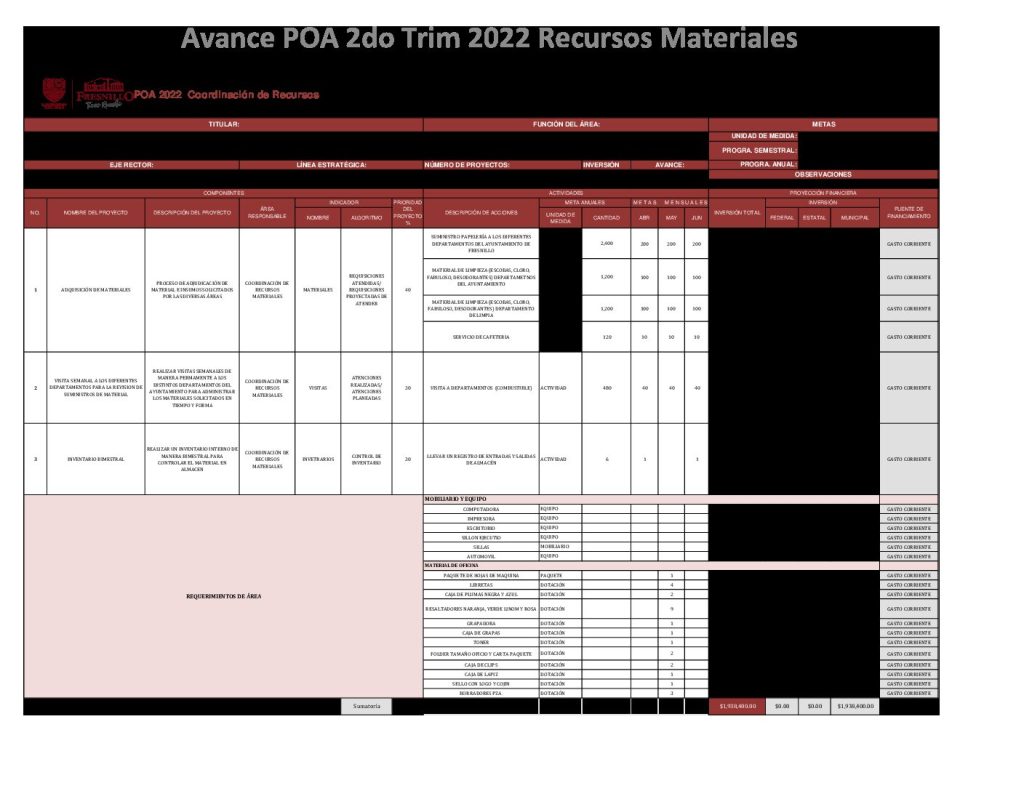Click the Fresnillo logo in header
Screen dimensions: 1024x791
click(x=102, y=90)
